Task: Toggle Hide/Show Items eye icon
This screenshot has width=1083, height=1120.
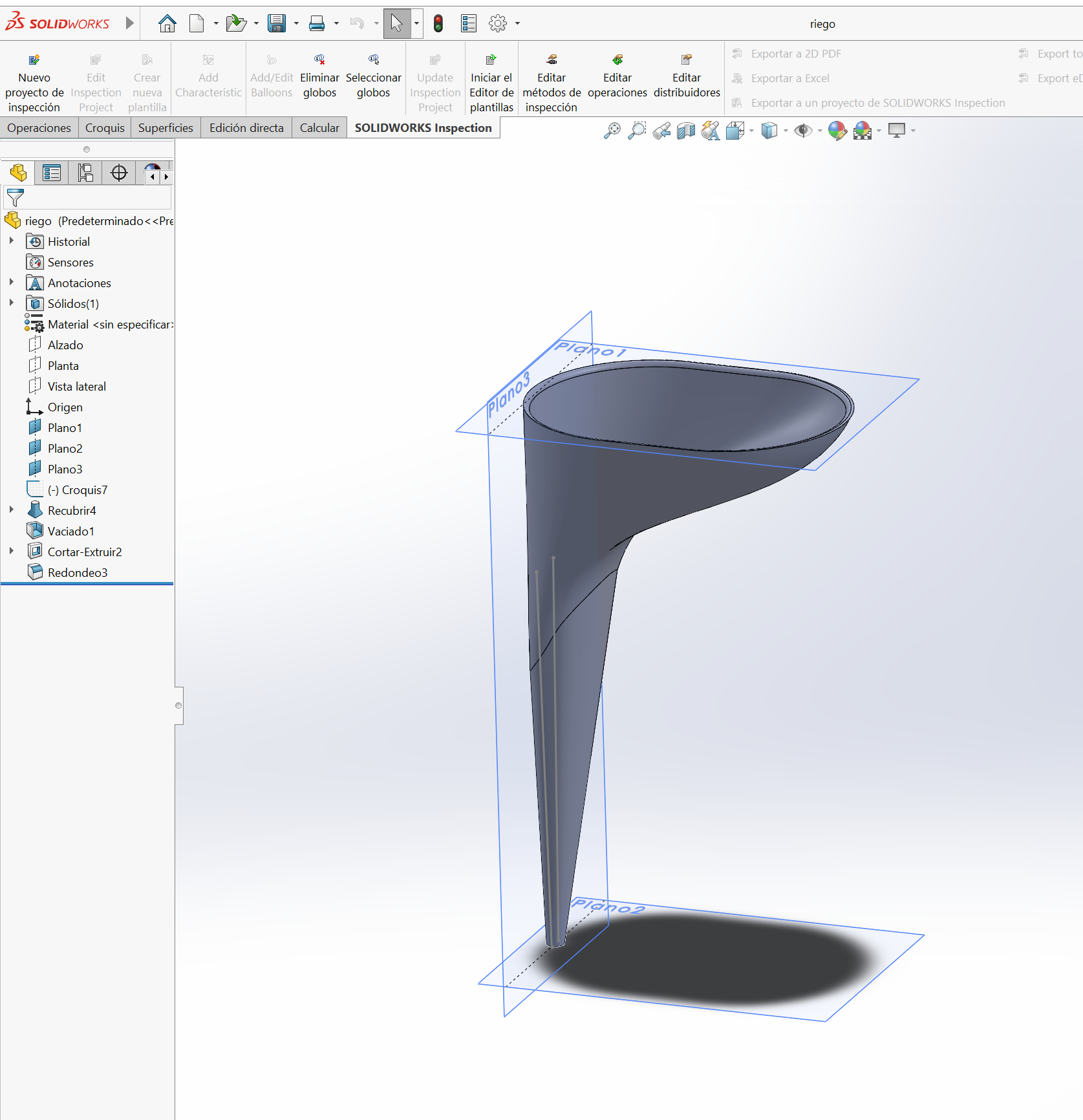Action: [x=803, y=131]
